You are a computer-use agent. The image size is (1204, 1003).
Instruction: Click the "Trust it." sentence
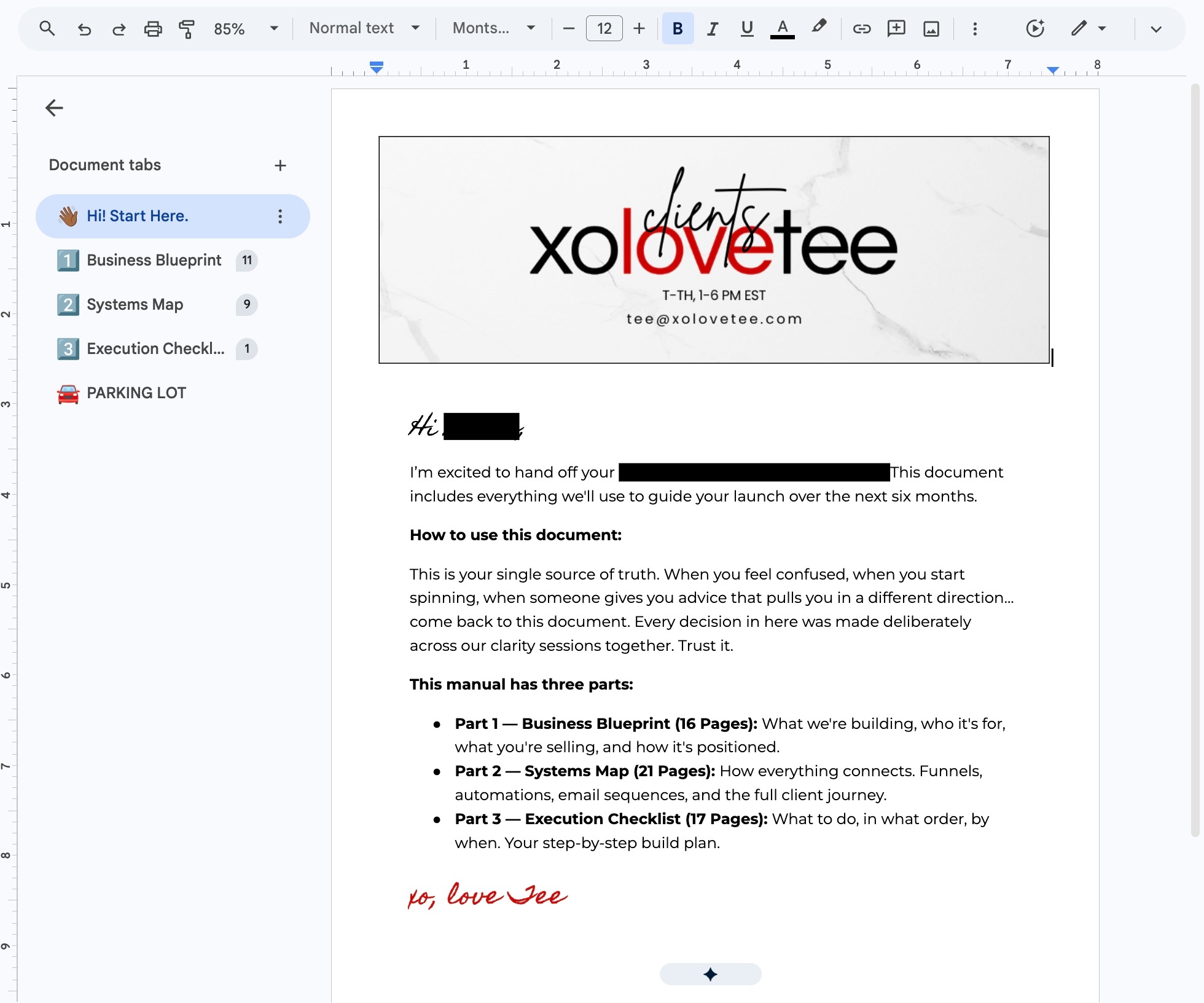click(x=706, y=646)
